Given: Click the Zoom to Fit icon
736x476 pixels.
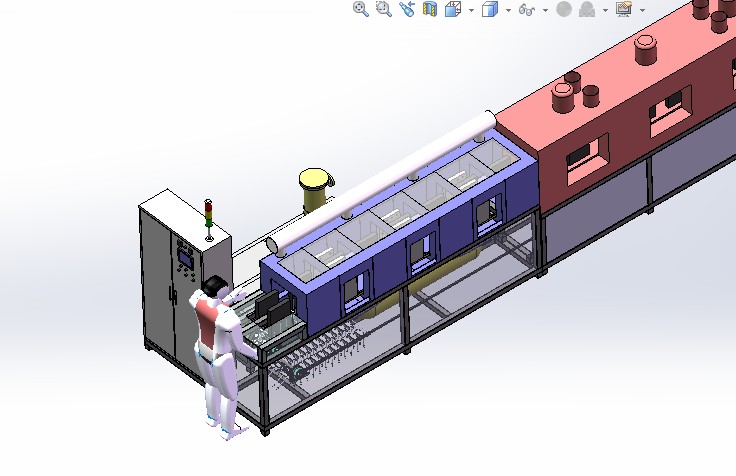Looking at the screenshot, I should [360, 9].
